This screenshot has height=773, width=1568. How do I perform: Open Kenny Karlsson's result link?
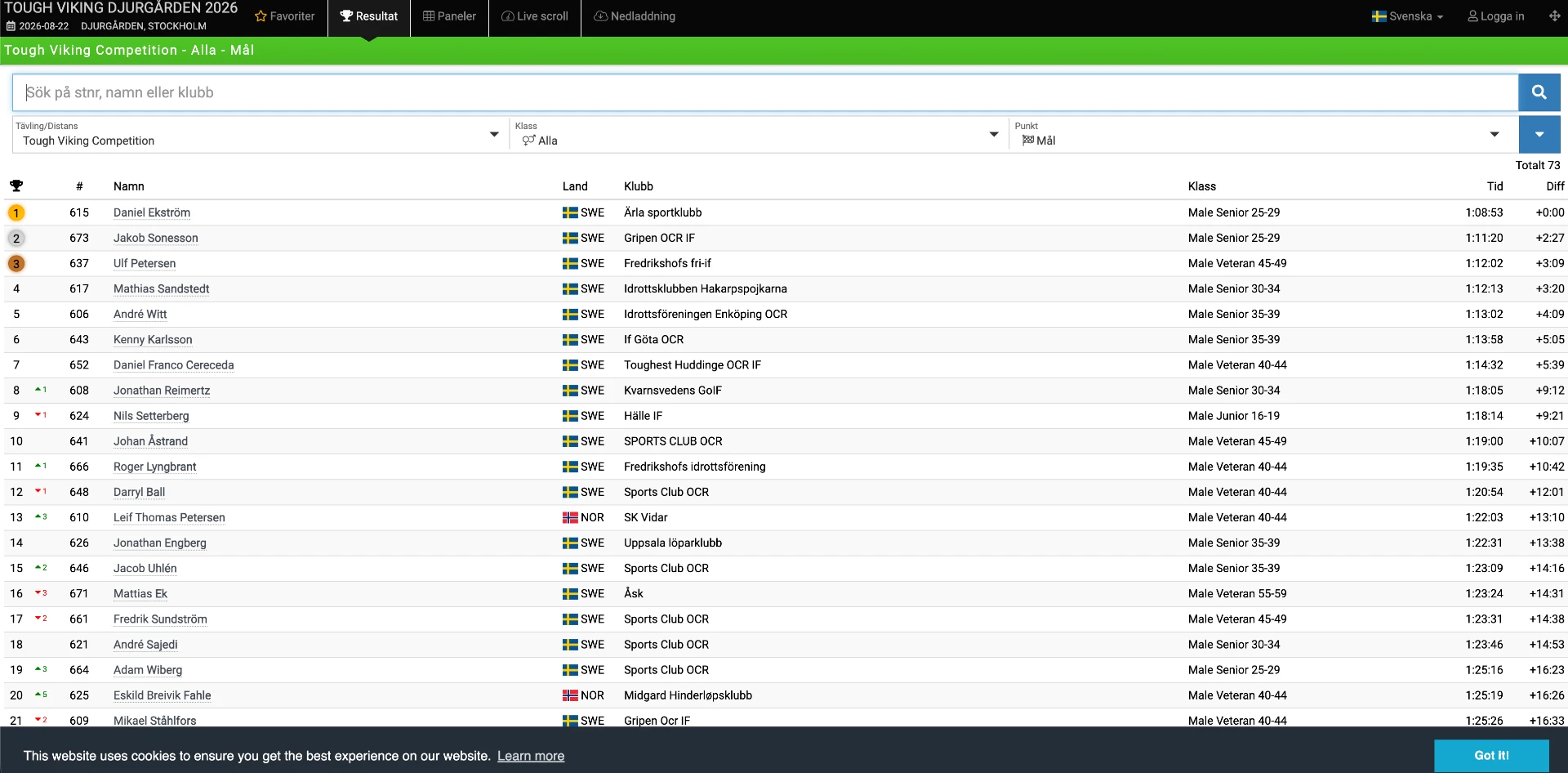[153, 339]
